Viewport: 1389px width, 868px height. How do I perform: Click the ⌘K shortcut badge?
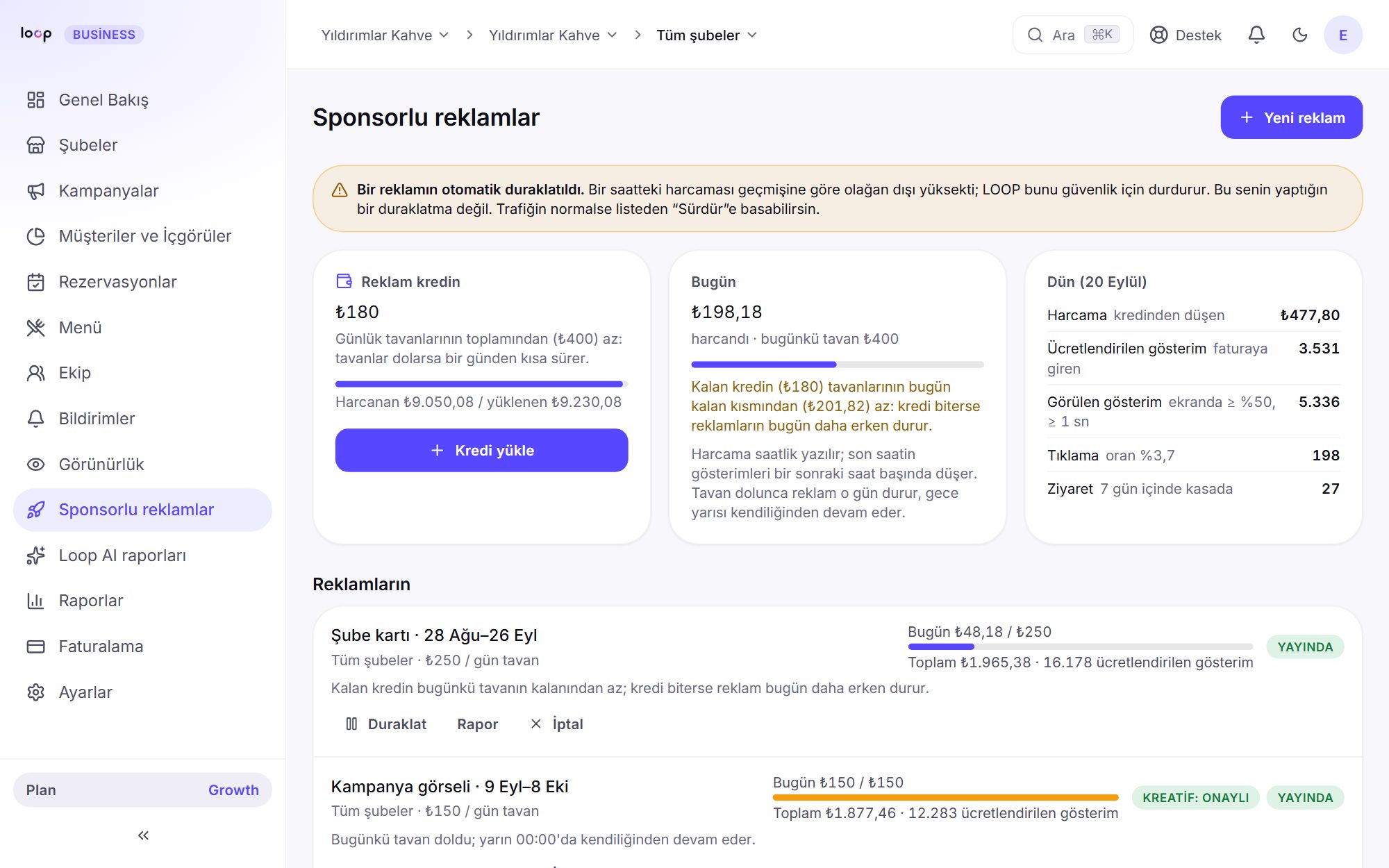[1102, 35]
